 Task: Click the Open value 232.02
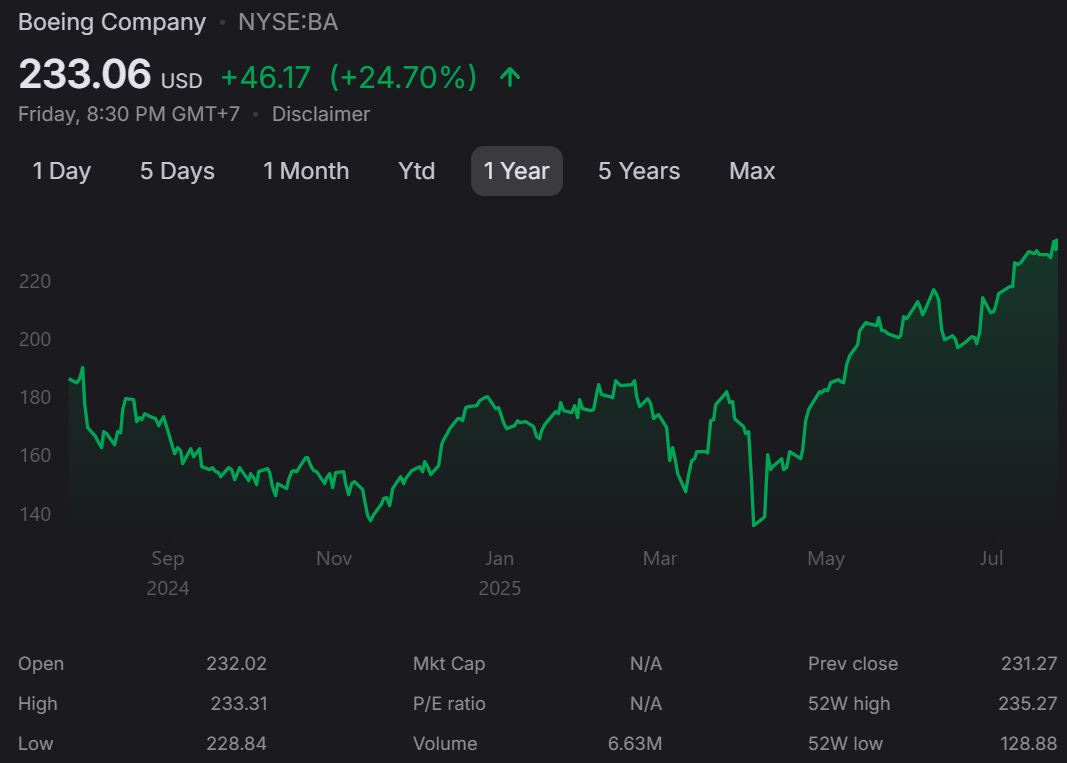point(236,663)
